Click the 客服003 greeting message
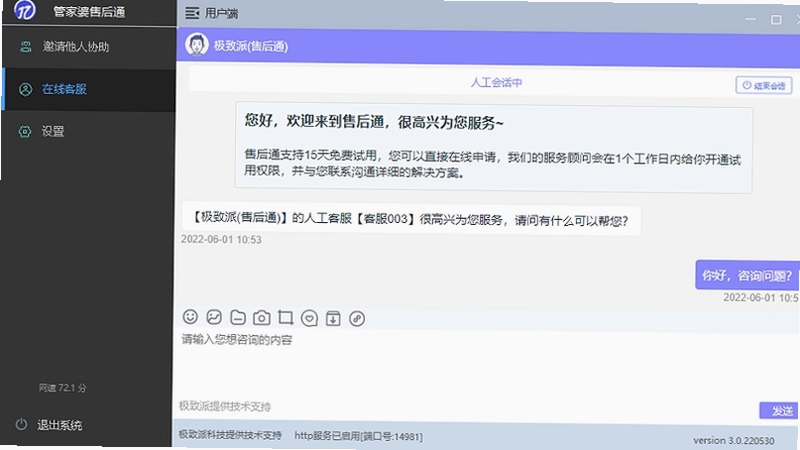 [x=411, y=219]
